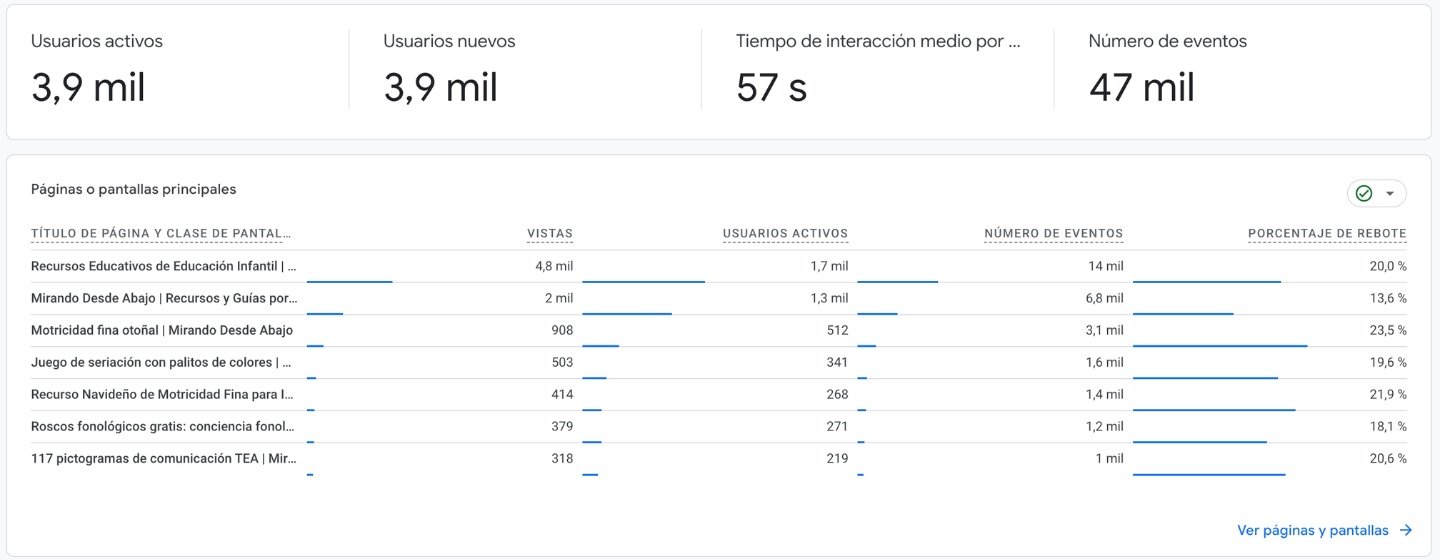Open the page title dimension header
Screen dimensions: 1440x560
(x=161, y=234)
